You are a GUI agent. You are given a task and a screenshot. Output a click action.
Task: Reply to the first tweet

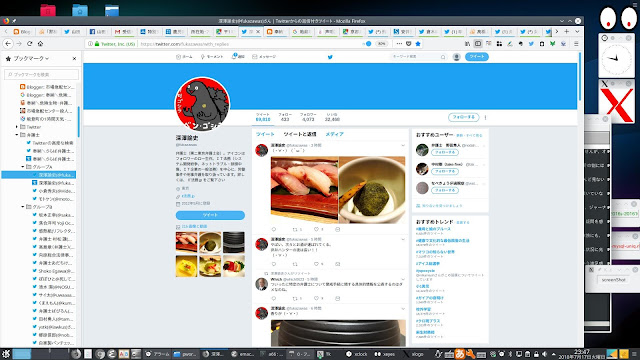pyautogui.click(x=274, y=229)
